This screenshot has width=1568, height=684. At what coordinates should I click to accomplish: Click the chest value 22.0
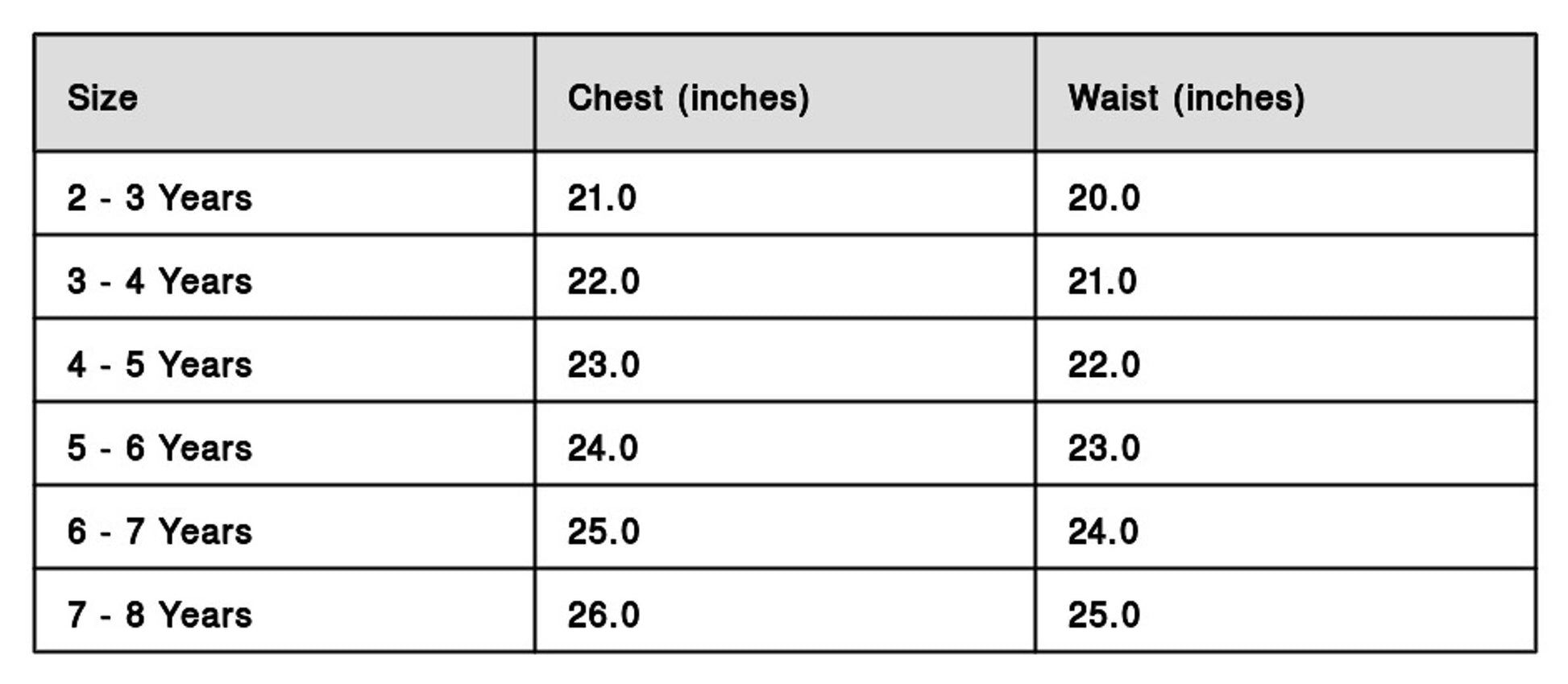[603, 281]
